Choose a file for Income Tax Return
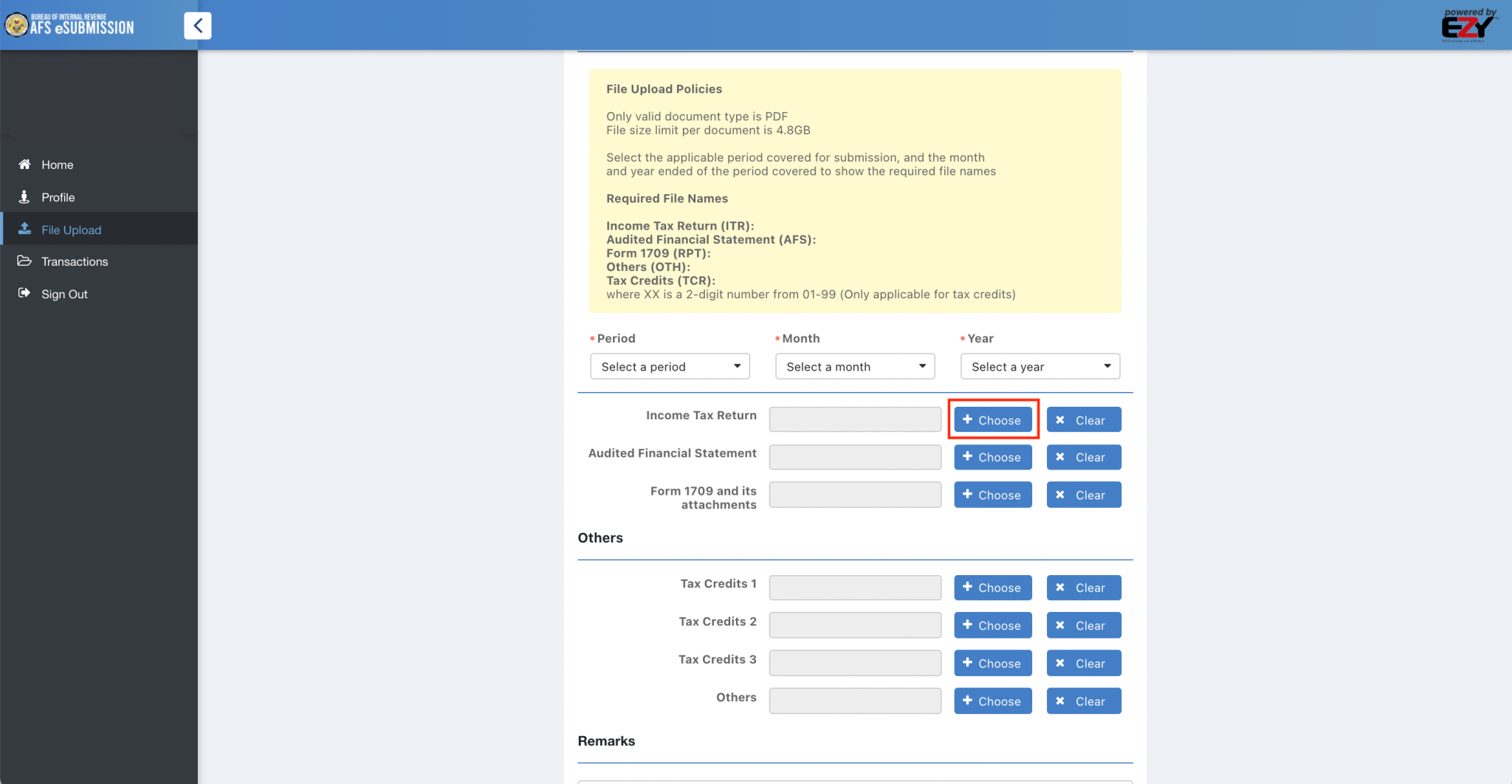1512x784 pixels. pos(992,419)
